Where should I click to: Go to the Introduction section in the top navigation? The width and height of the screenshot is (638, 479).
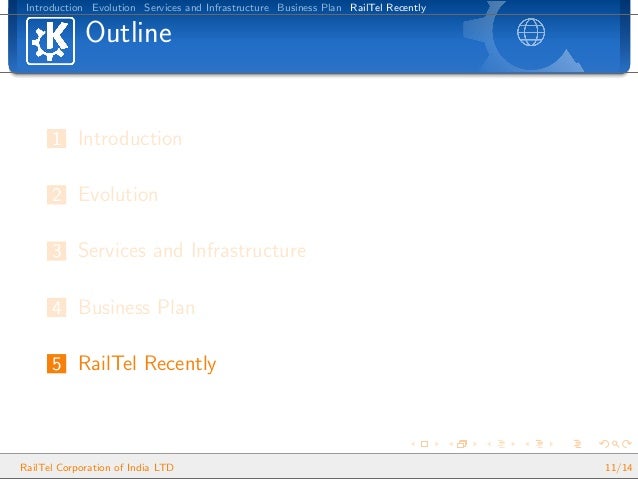coord(54,7)
